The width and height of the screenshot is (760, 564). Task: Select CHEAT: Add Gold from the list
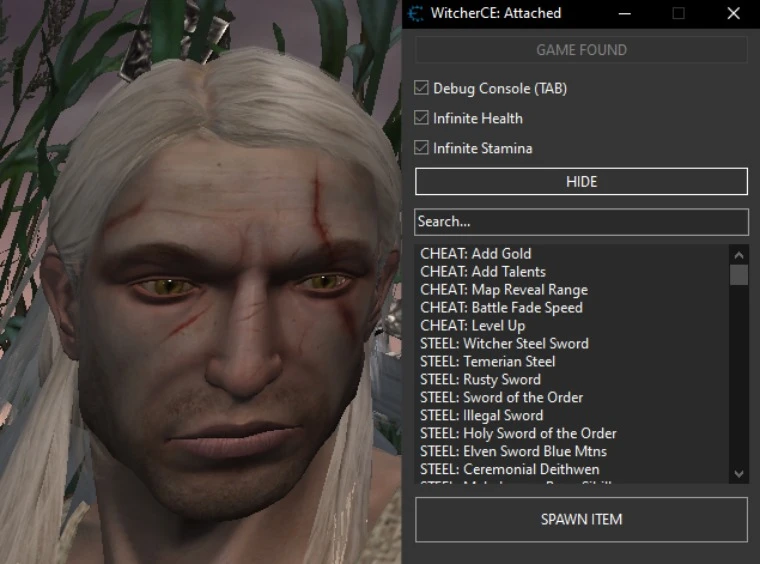[x=476, y=254]
